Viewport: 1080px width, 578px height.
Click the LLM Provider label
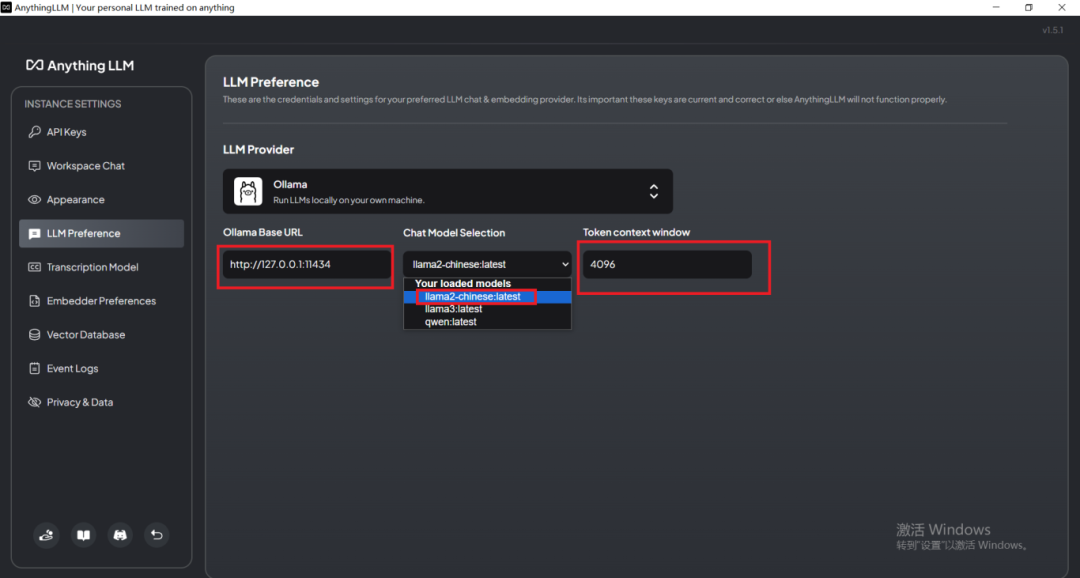(258, 149)
